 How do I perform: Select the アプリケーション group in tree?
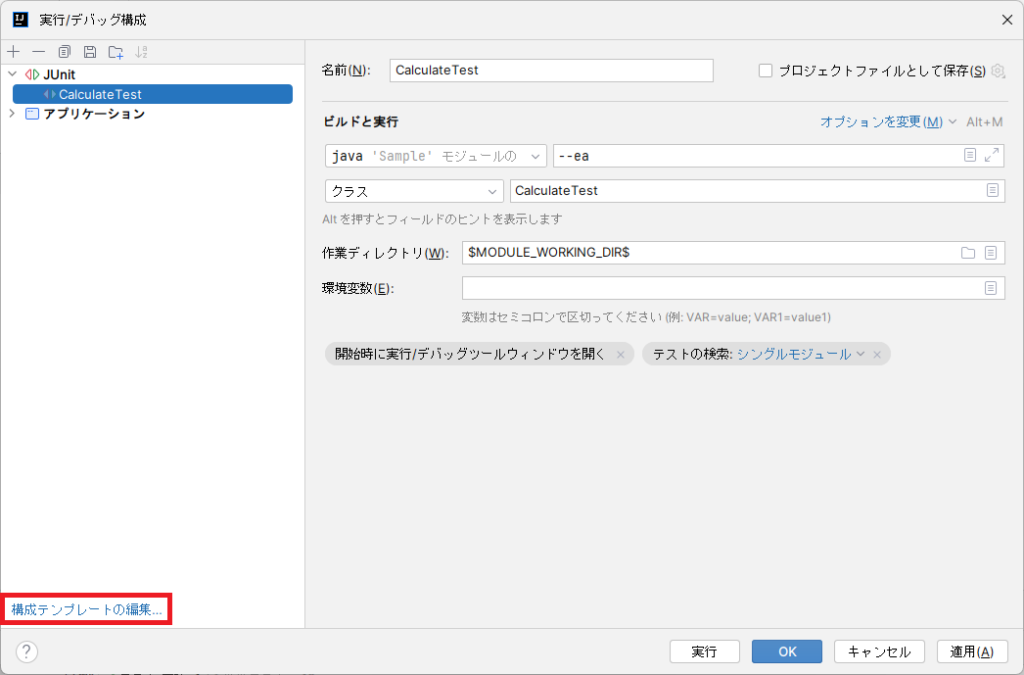pyautogui.click(x=94, y=114)
